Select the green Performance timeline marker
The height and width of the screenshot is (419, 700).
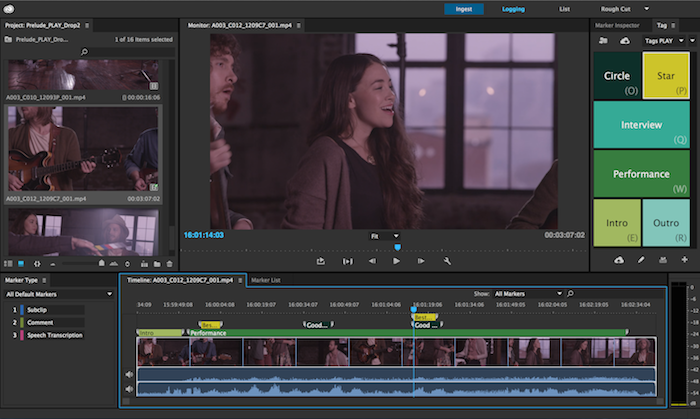click(x=407, y=333)
